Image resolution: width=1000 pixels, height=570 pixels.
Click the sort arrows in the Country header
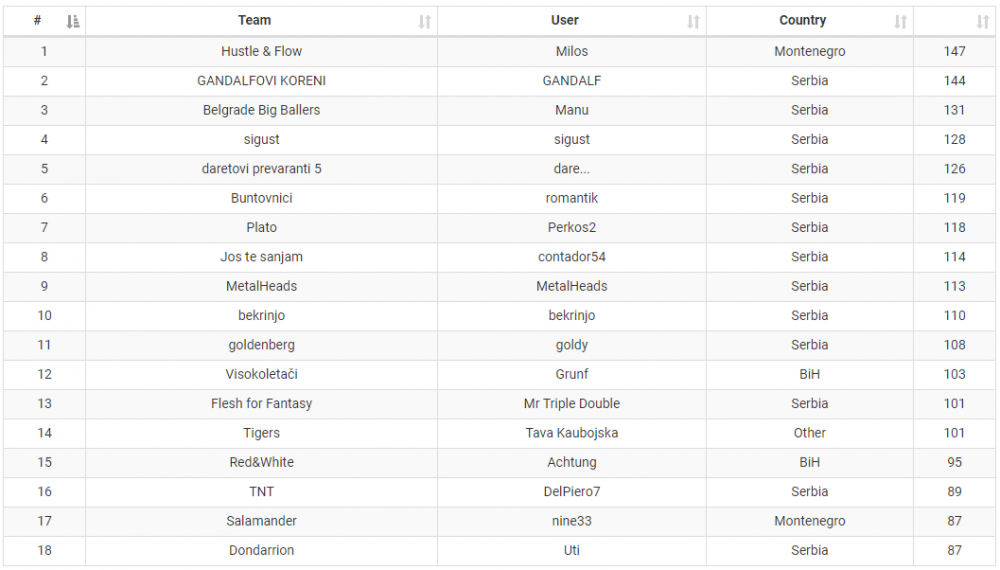click(901, 21)
